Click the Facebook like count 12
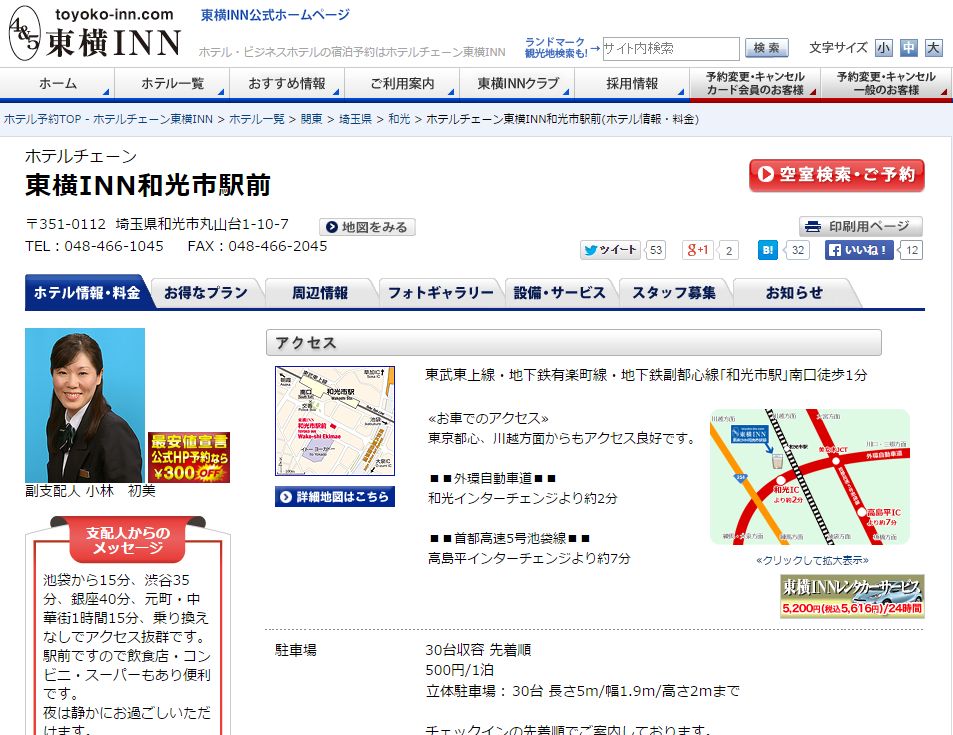This screenshot has height=735, width=953. pos(912,250)
